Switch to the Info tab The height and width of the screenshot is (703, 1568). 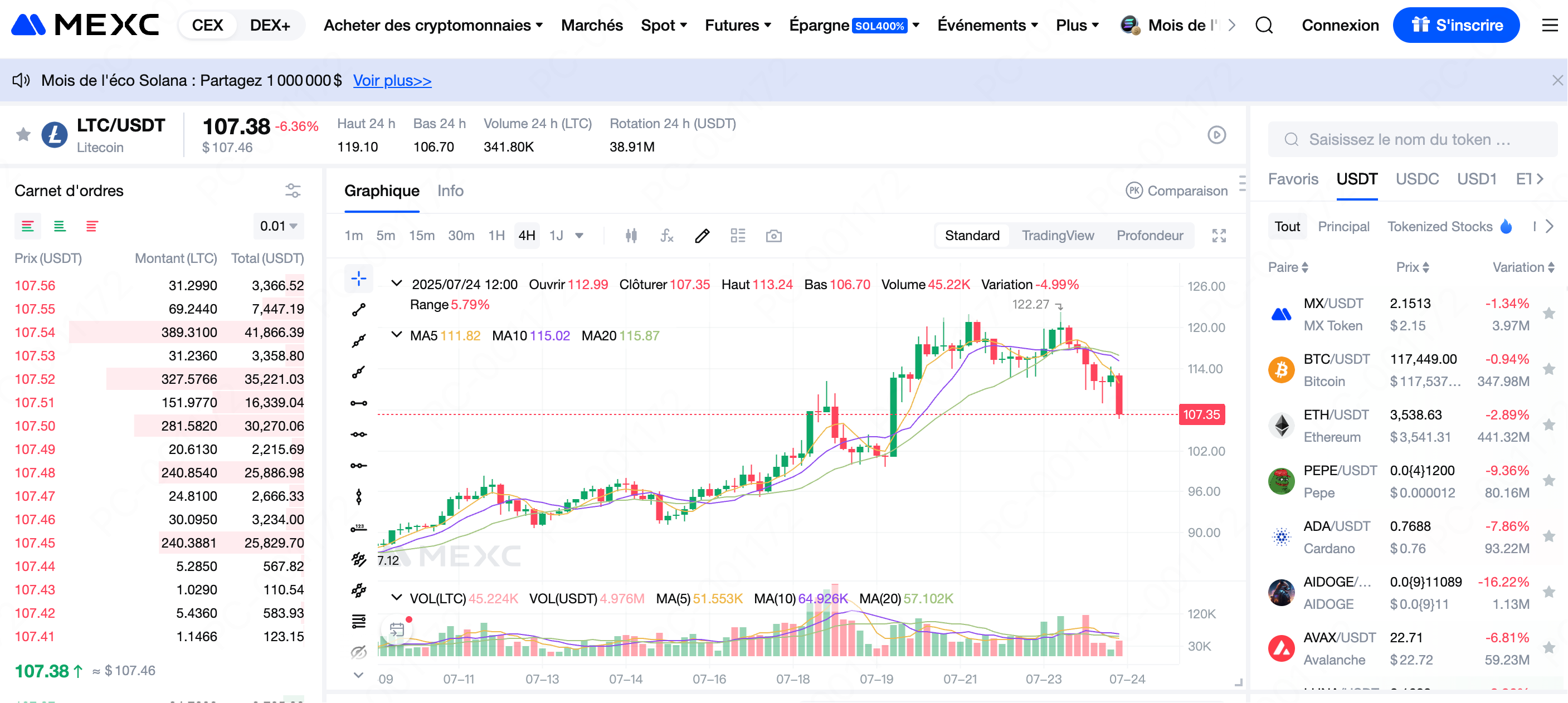[450, 191]
